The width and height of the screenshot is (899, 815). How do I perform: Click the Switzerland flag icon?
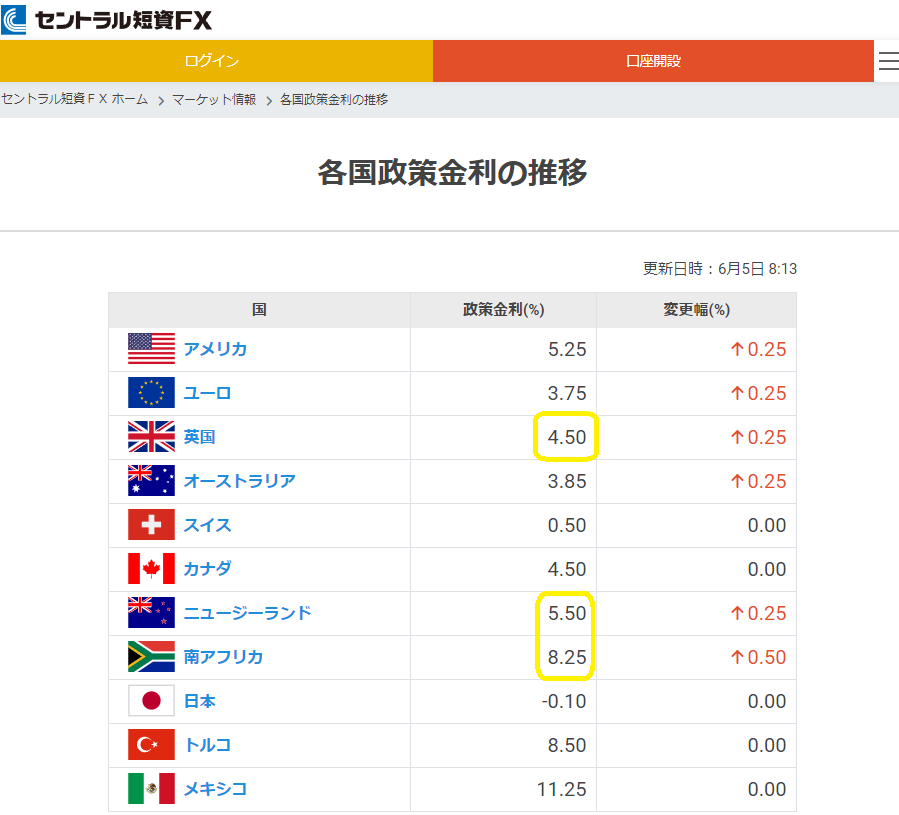(x=151, y=525)
